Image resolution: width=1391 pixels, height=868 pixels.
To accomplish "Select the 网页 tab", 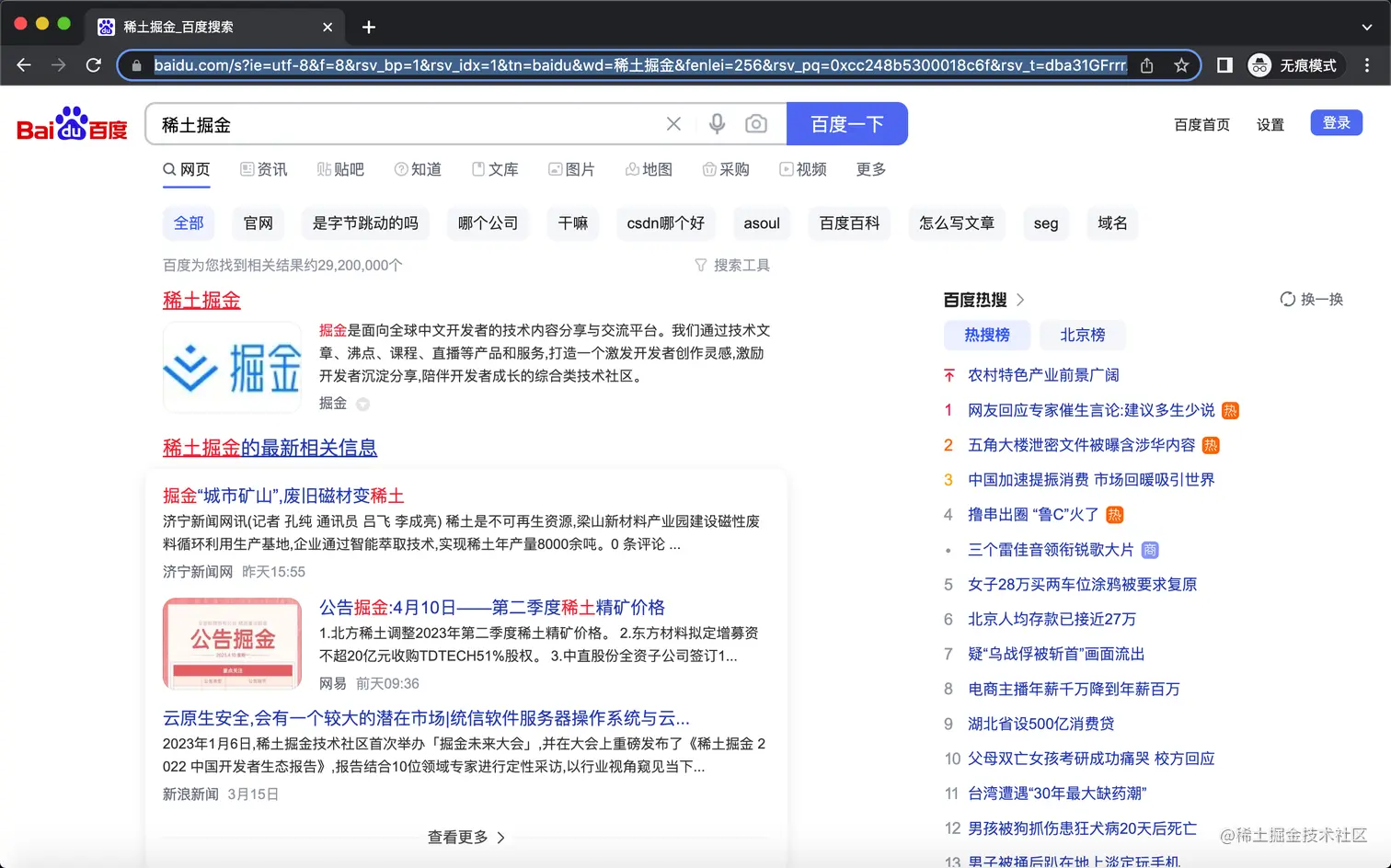I will click(x=187, y=169).
